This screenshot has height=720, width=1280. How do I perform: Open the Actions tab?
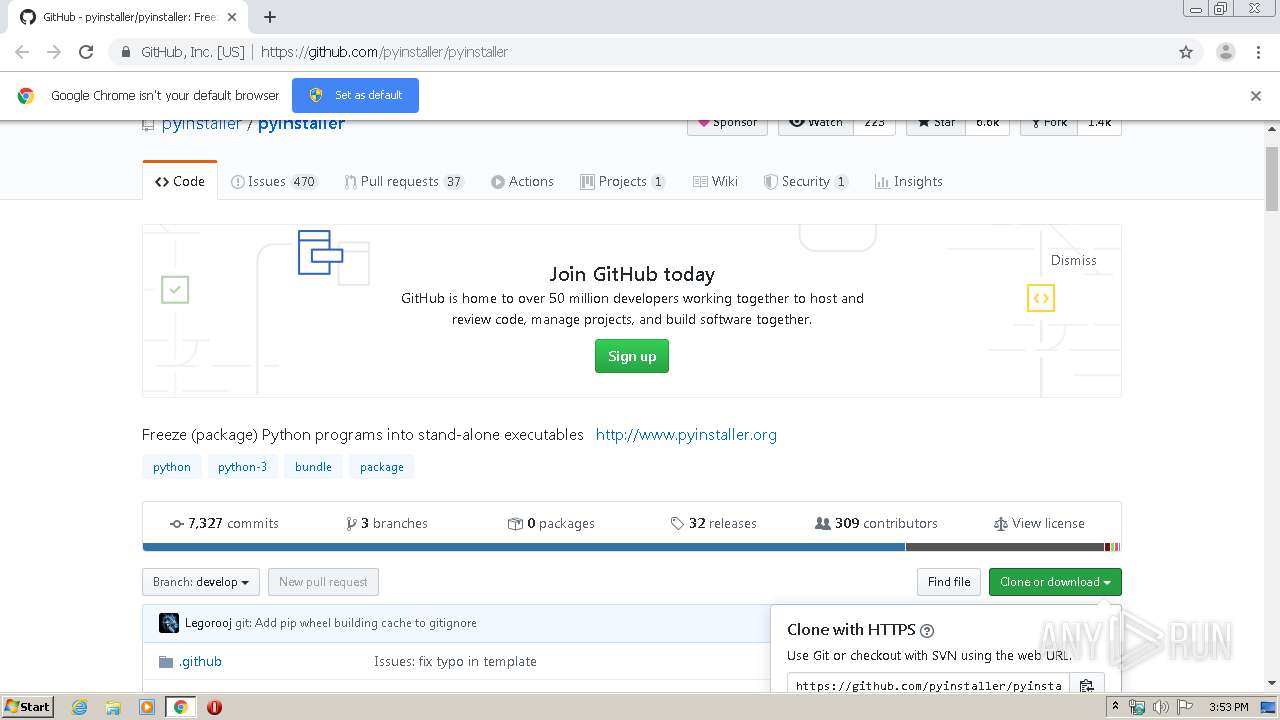pos(522,181)
